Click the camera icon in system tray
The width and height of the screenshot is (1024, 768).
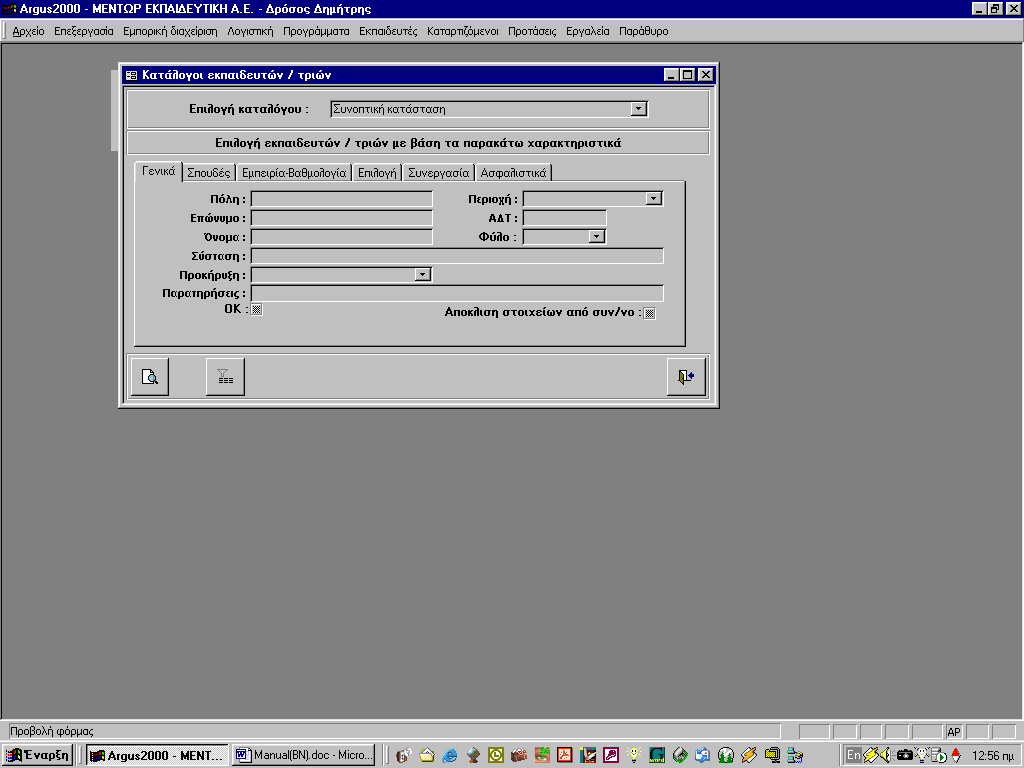[x=904, y=755]
